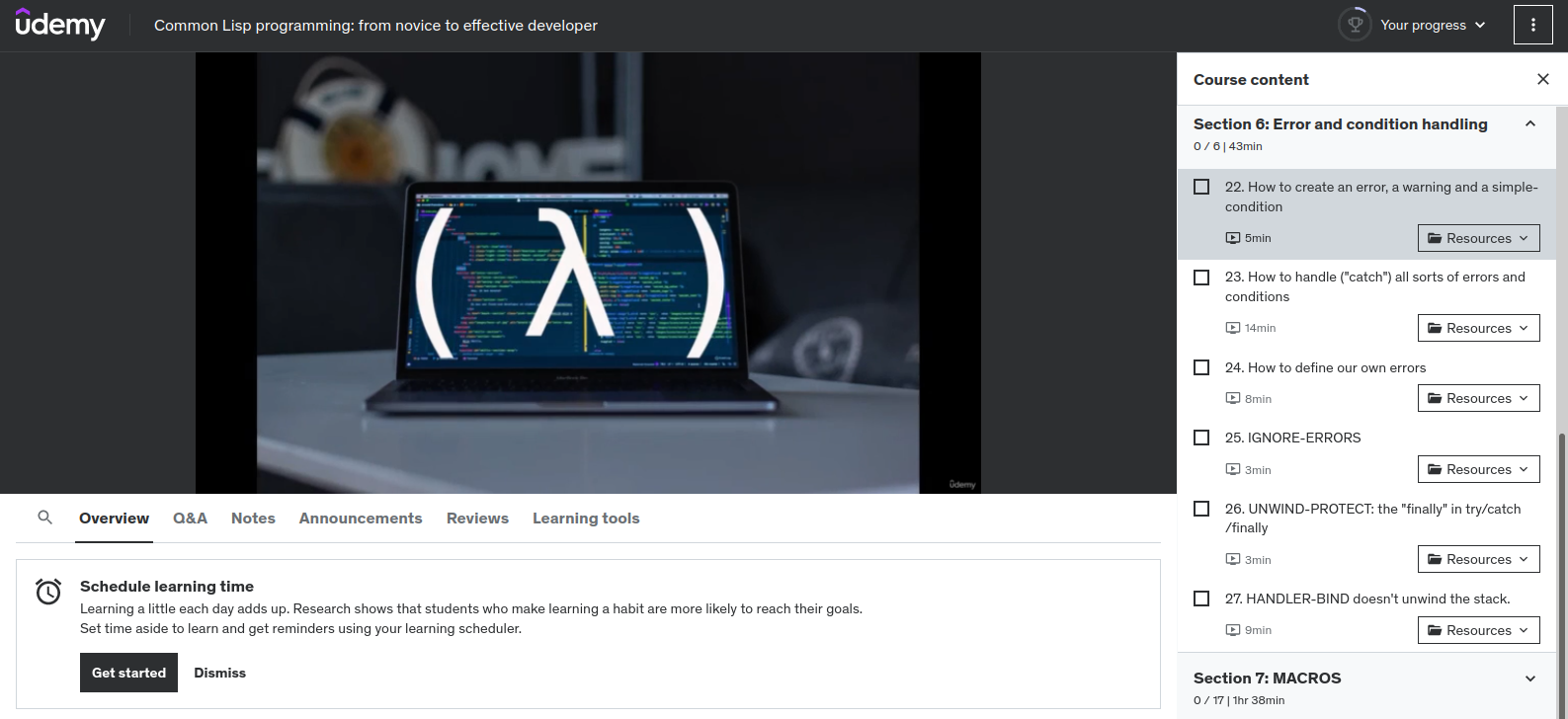
Task: Open the Learning tools tab
Action: pyautogui.click(x=586, y=519)
